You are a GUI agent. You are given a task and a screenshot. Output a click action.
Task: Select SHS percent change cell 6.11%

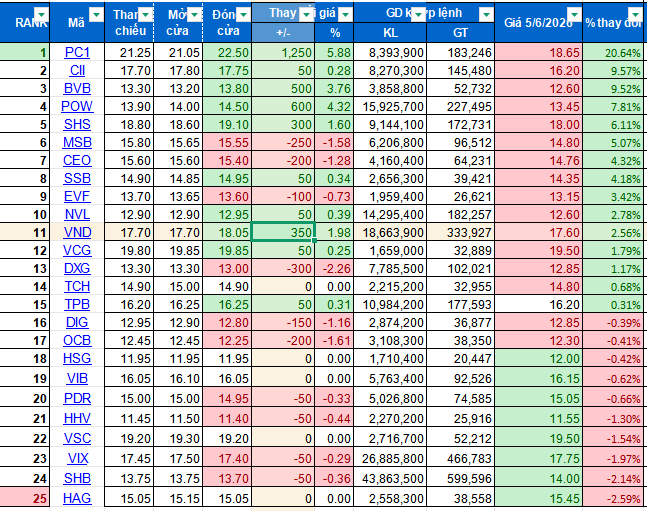coord(614,124)
